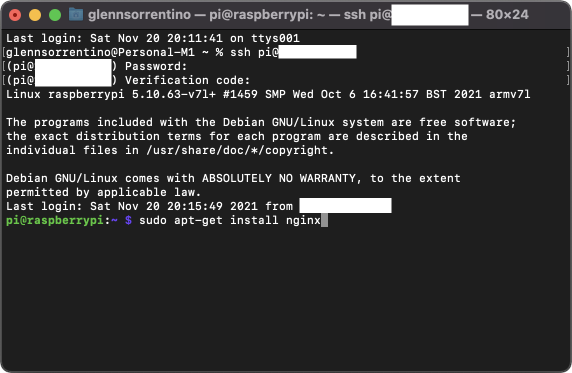572x373 pixels.
Task: Click the ABSOLUTELY NO WARRANTY text
Action: [279, 178]
